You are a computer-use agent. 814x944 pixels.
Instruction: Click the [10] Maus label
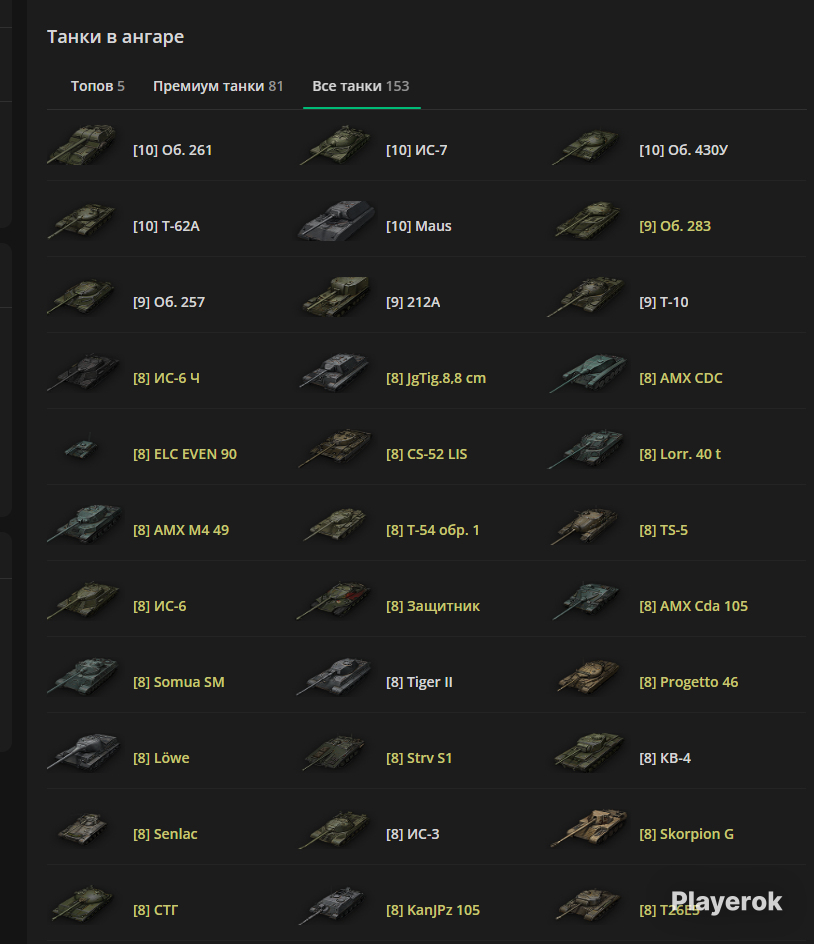[418, 226]
